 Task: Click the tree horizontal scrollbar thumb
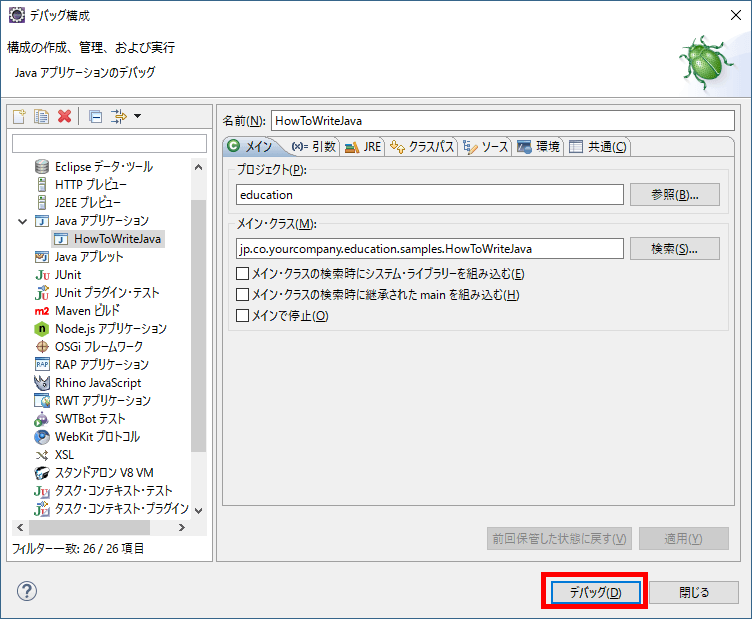89,527
